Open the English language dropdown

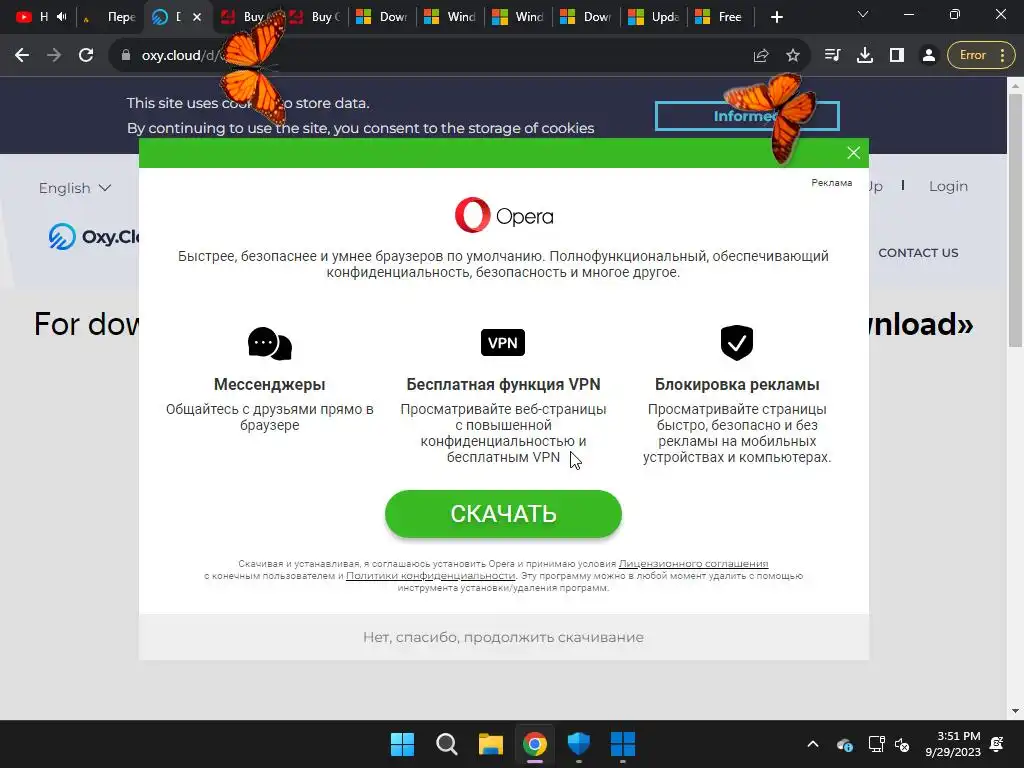74,188
